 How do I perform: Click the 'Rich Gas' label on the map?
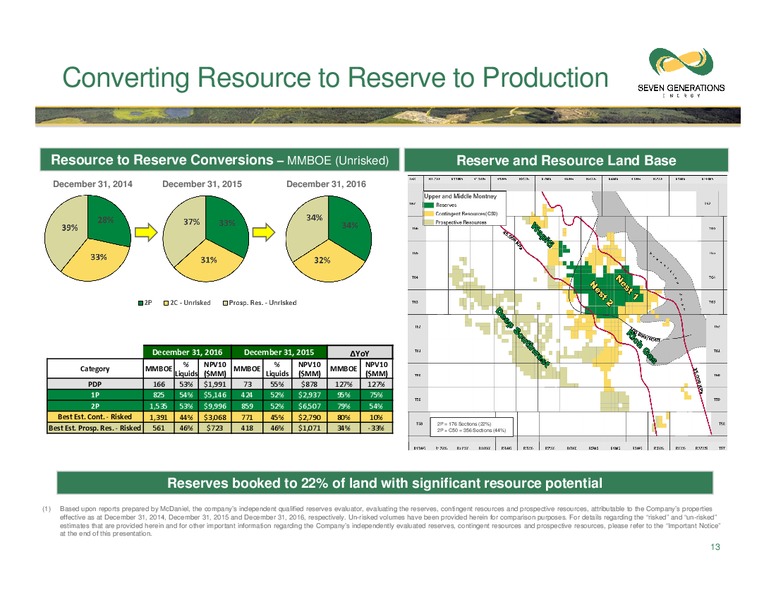[641, 344]
